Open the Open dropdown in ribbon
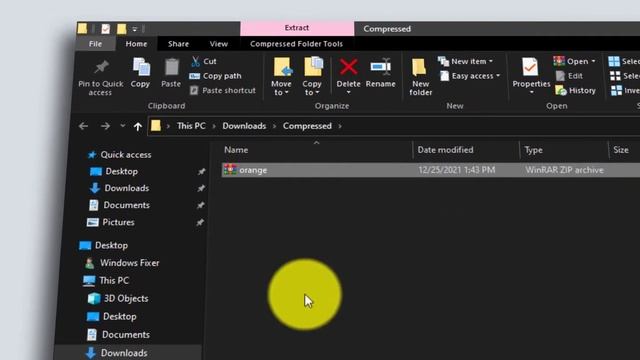This screenshot has width=640, height=360. [x=575, y=61]
